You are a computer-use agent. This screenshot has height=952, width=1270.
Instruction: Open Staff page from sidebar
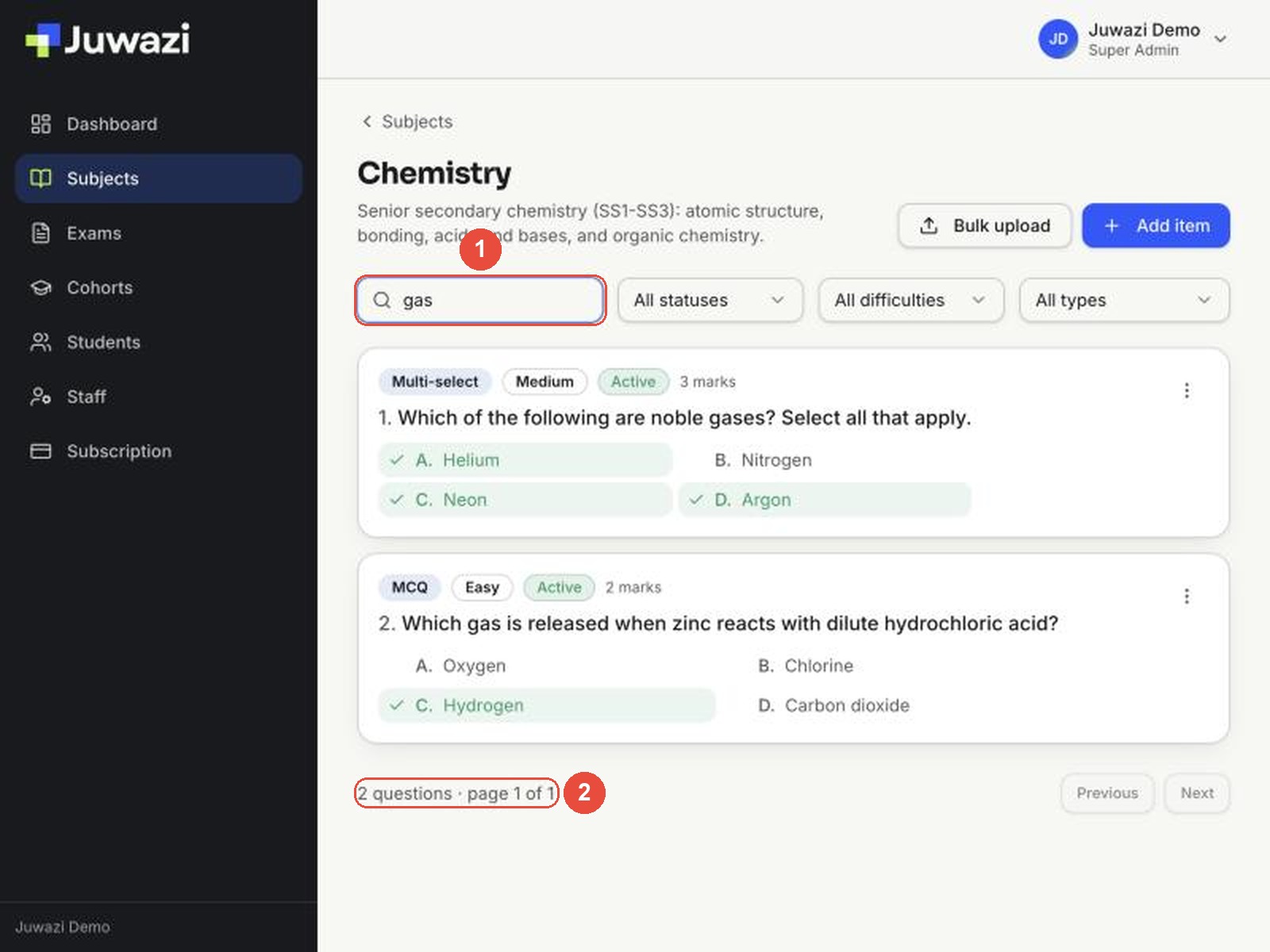[x=158, y=397]
